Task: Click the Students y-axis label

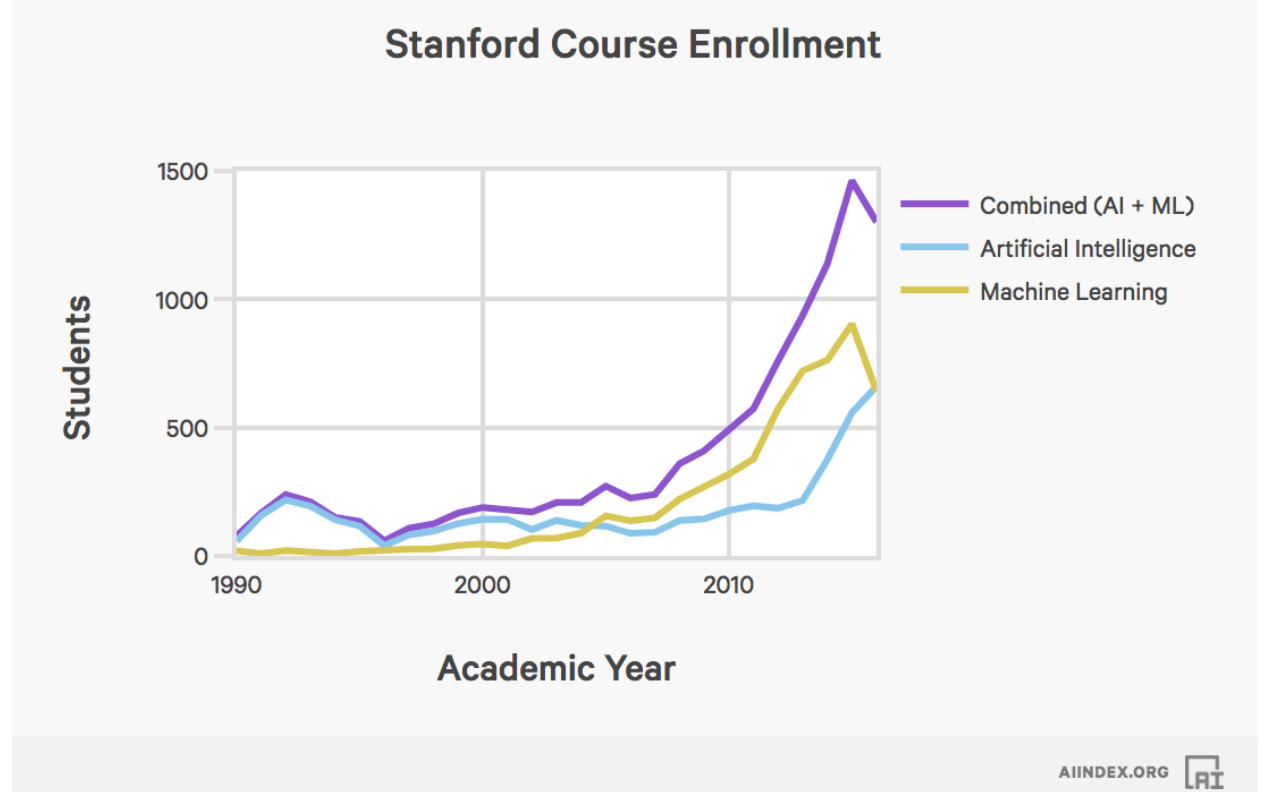Action: tap(77, 367)
